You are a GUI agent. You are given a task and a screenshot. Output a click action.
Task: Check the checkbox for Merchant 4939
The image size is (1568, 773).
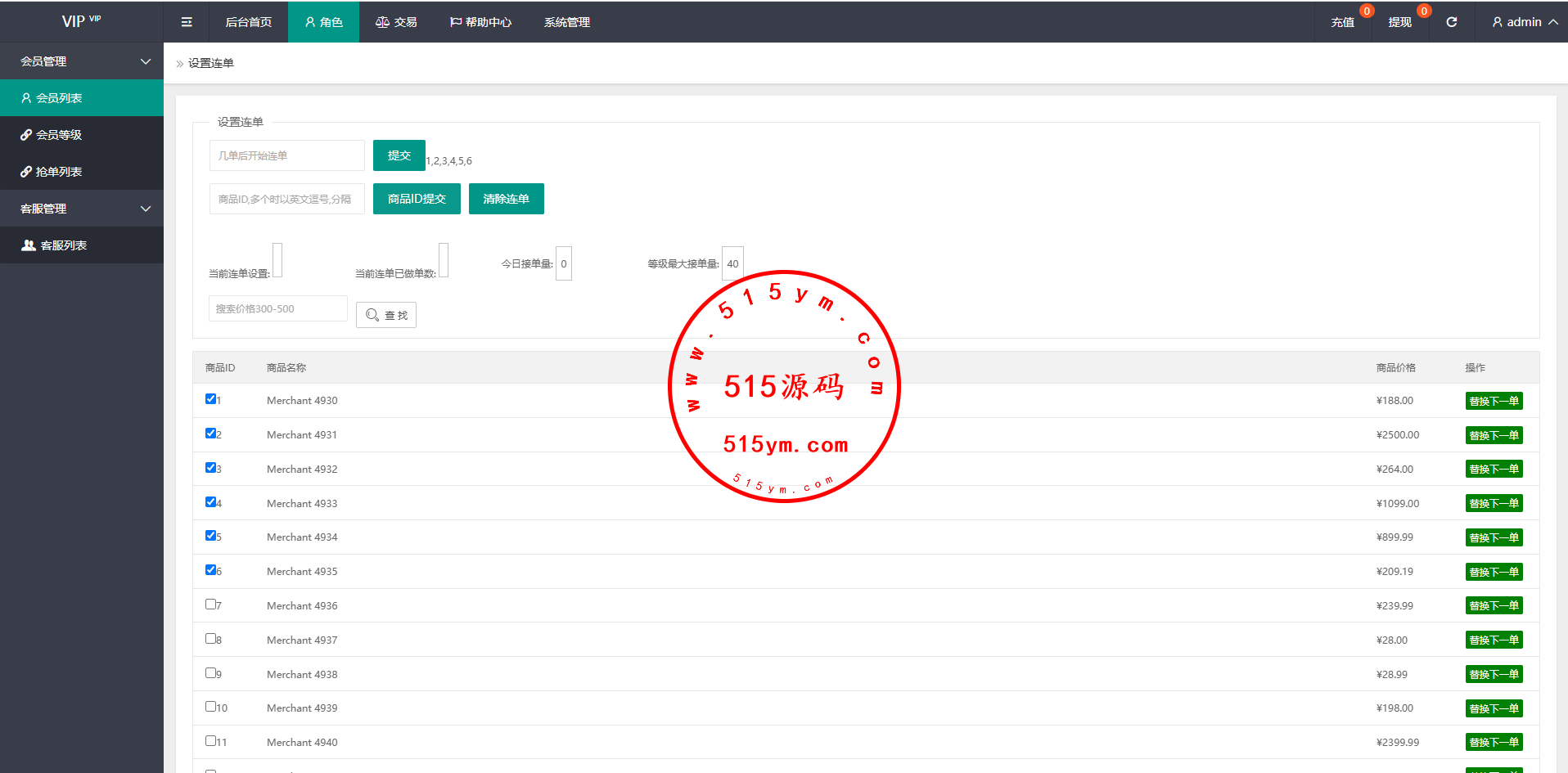[210, 707]
